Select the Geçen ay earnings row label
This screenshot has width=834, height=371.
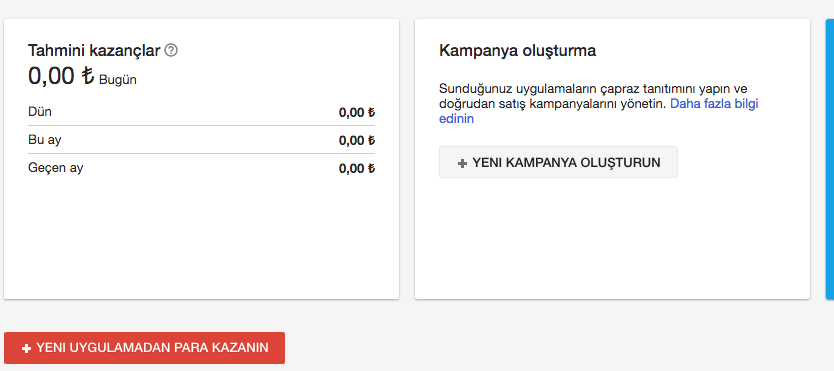click(x=56, y=168)
